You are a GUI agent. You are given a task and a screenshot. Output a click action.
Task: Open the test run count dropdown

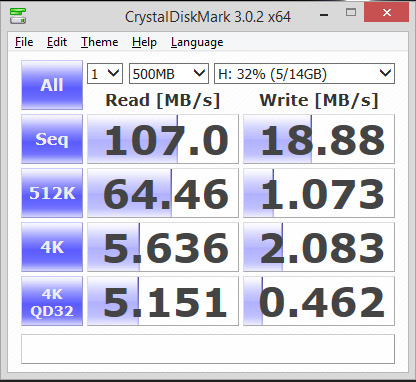pos(105,73)
